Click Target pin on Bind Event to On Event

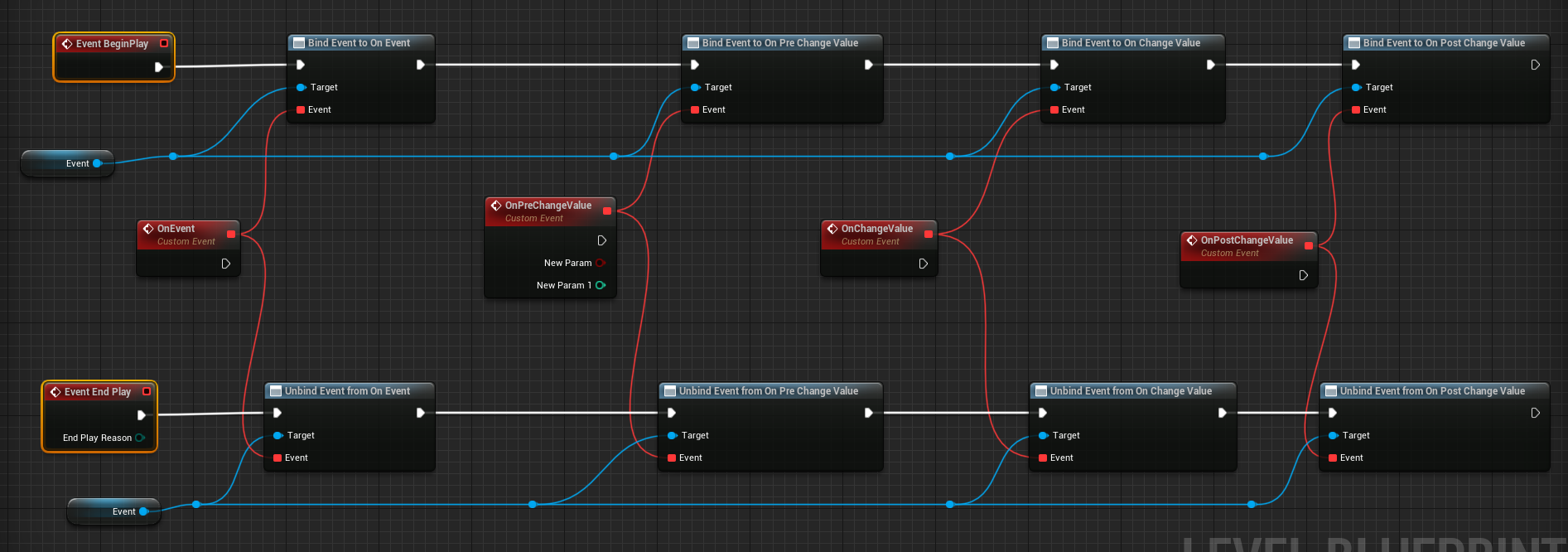pos(301,87)
